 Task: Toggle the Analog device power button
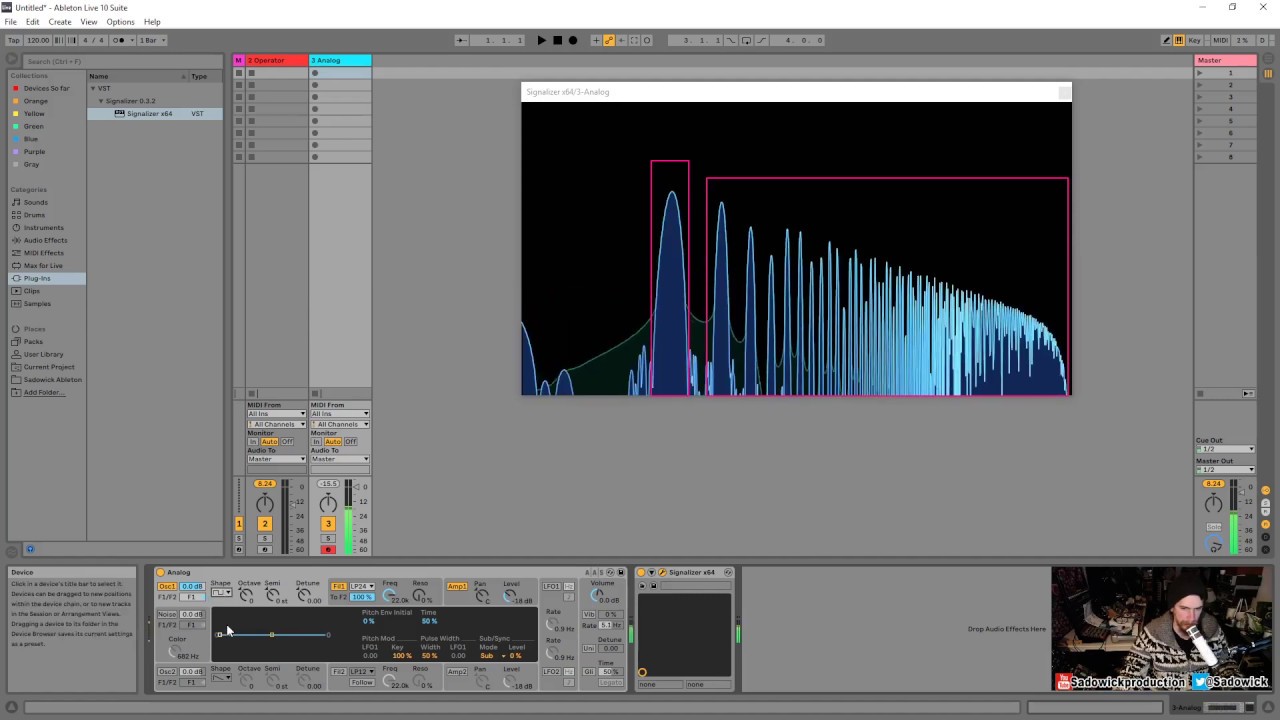pyautogui.click(x=160, y=573)
